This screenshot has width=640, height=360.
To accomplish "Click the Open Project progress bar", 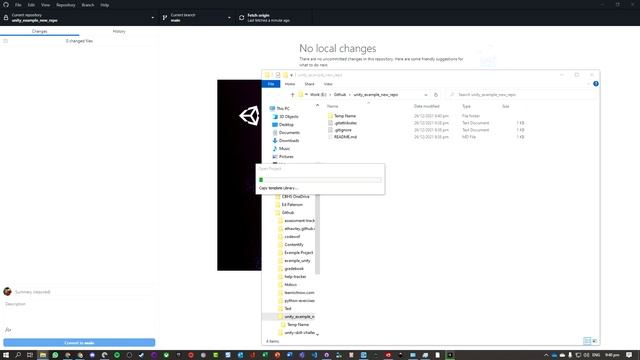I will coord(320,180).
